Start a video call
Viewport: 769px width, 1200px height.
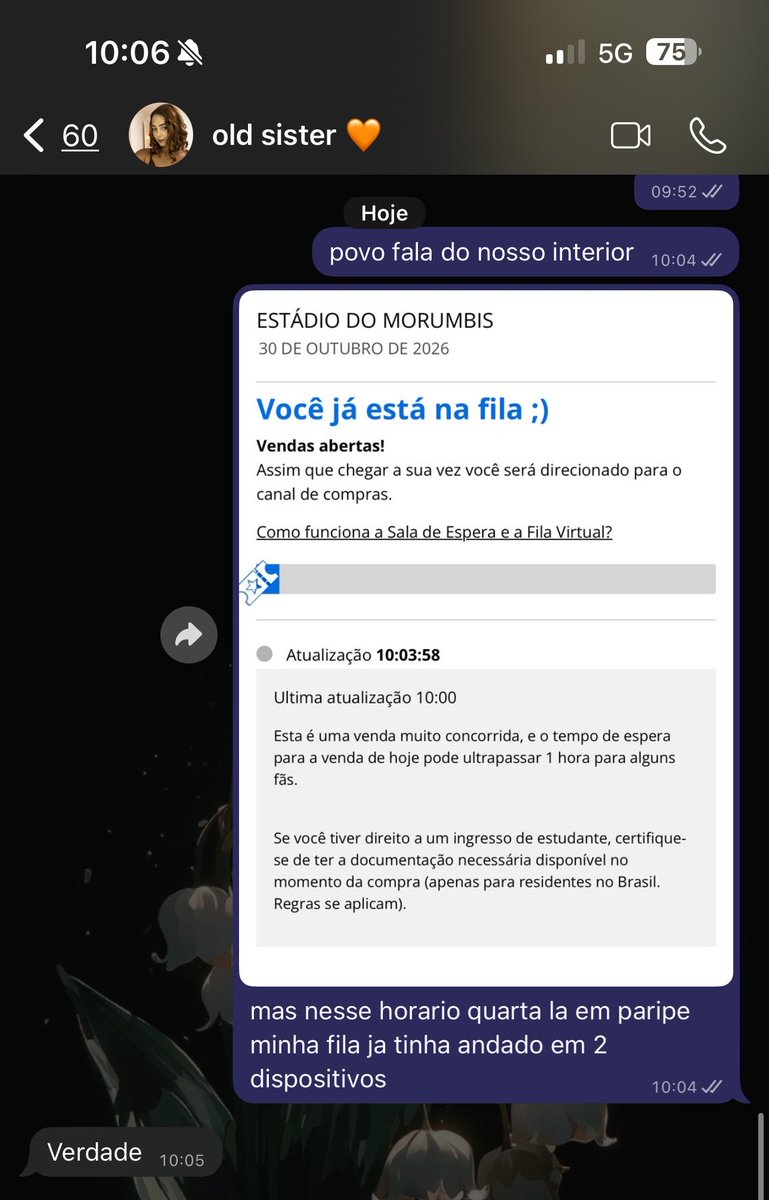[631, 136]
